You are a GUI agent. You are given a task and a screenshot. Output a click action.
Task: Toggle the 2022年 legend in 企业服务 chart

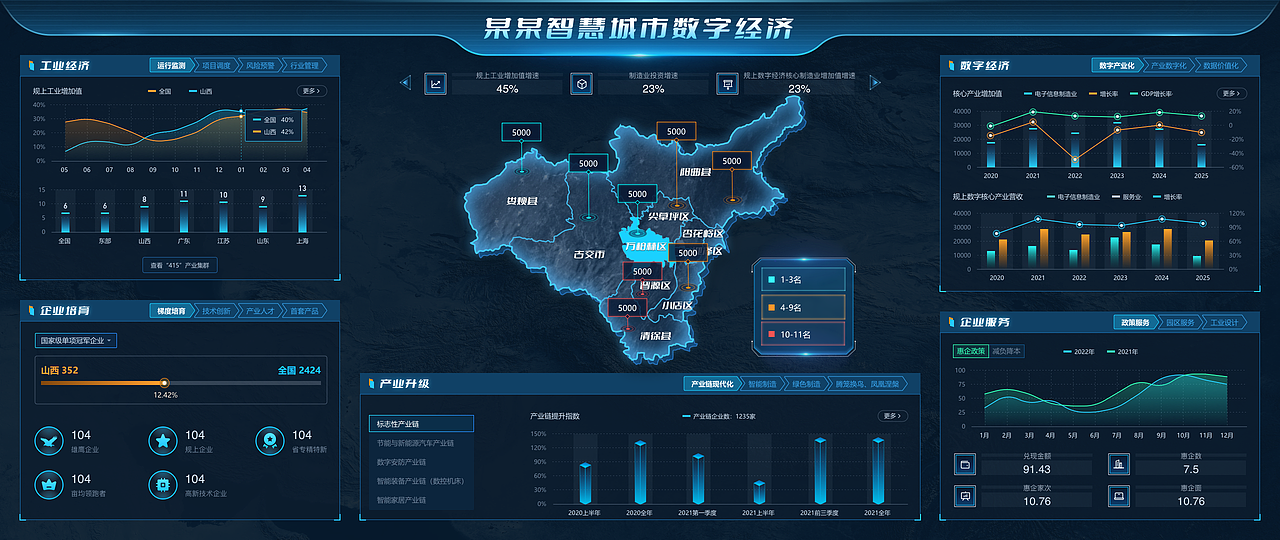coord(1078,352)
